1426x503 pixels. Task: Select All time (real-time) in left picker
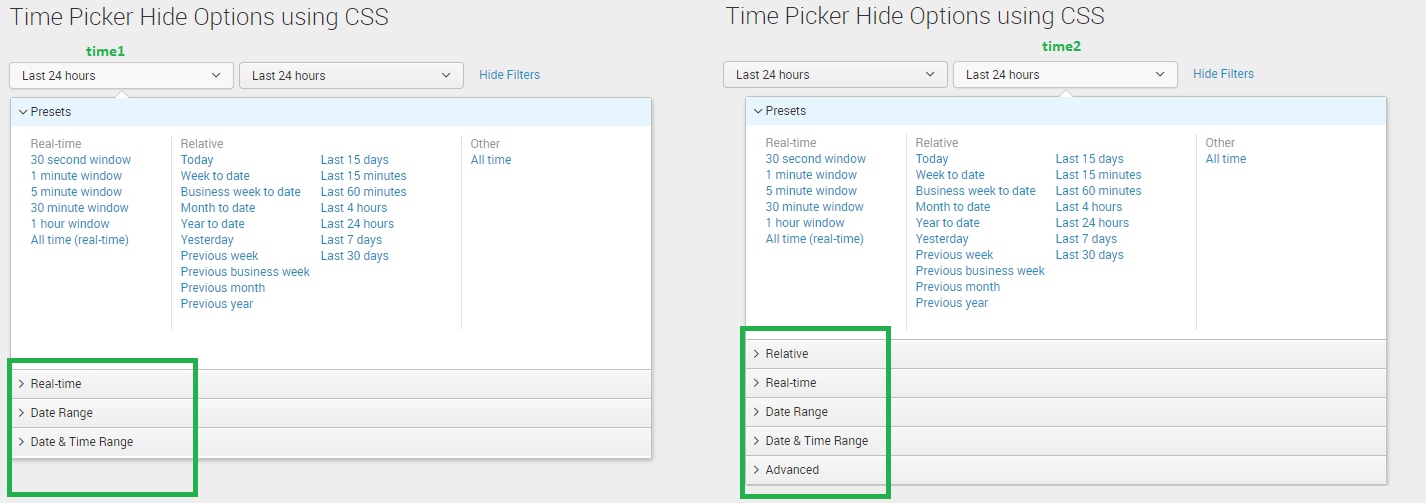[x=80, y=240]
